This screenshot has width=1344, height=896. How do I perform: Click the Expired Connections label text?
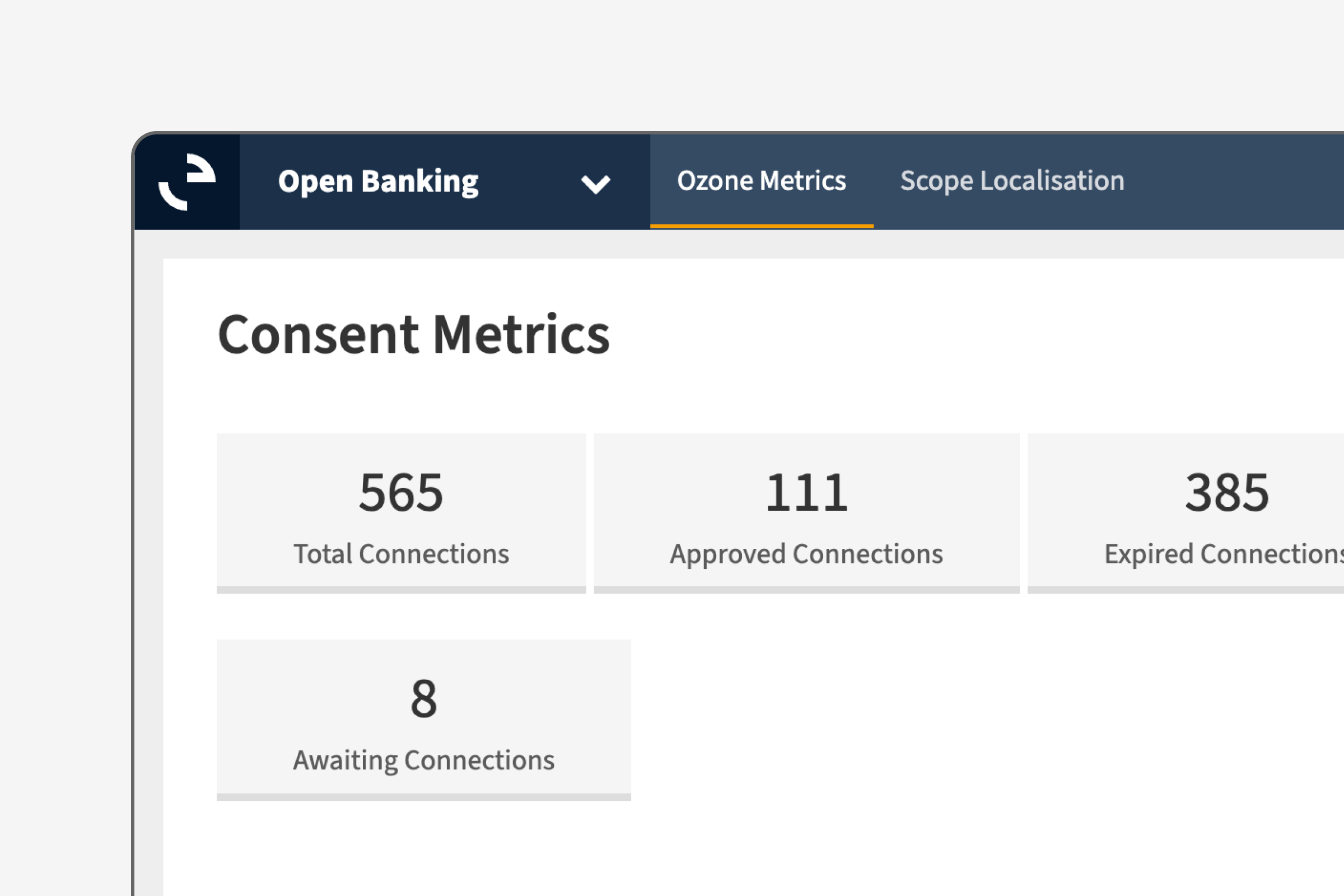coord(1223,554)
